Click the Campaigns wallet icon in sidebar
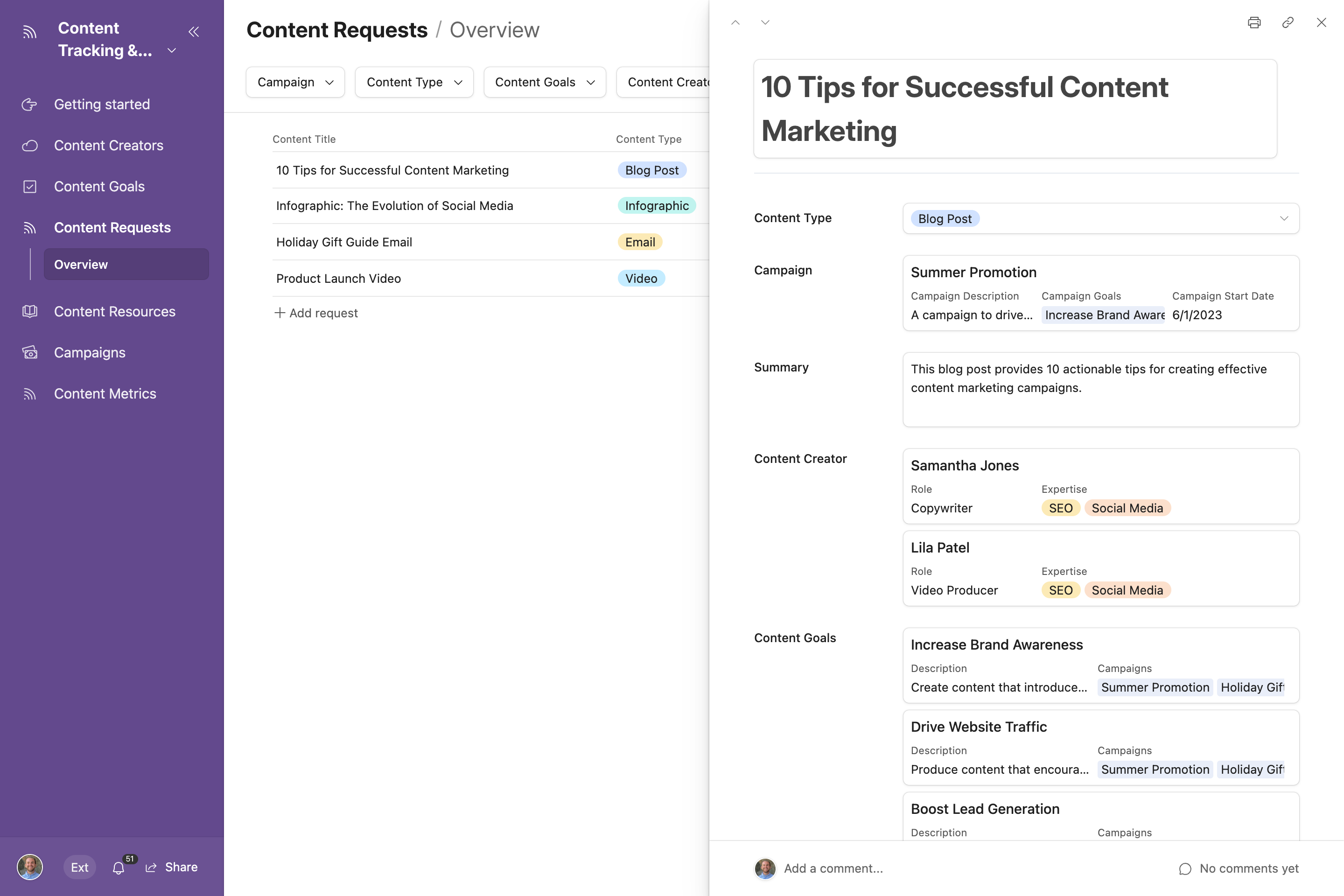The image size is (1344, 896). (x=30, y=353)
